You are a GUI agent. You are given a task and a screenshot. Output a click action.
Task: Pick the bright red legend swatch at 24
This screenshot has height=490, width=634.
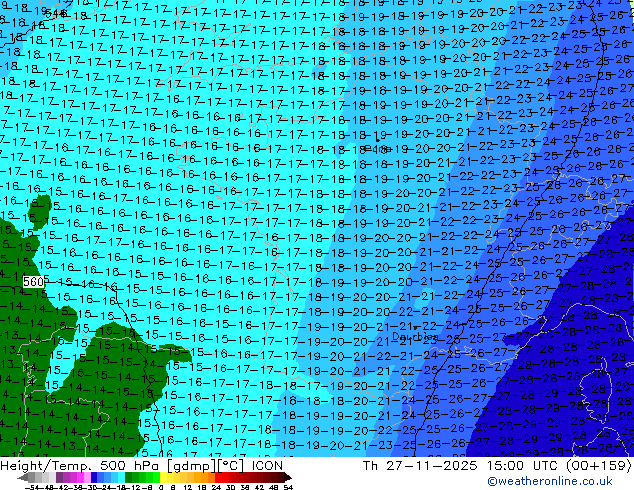(218, 477)
